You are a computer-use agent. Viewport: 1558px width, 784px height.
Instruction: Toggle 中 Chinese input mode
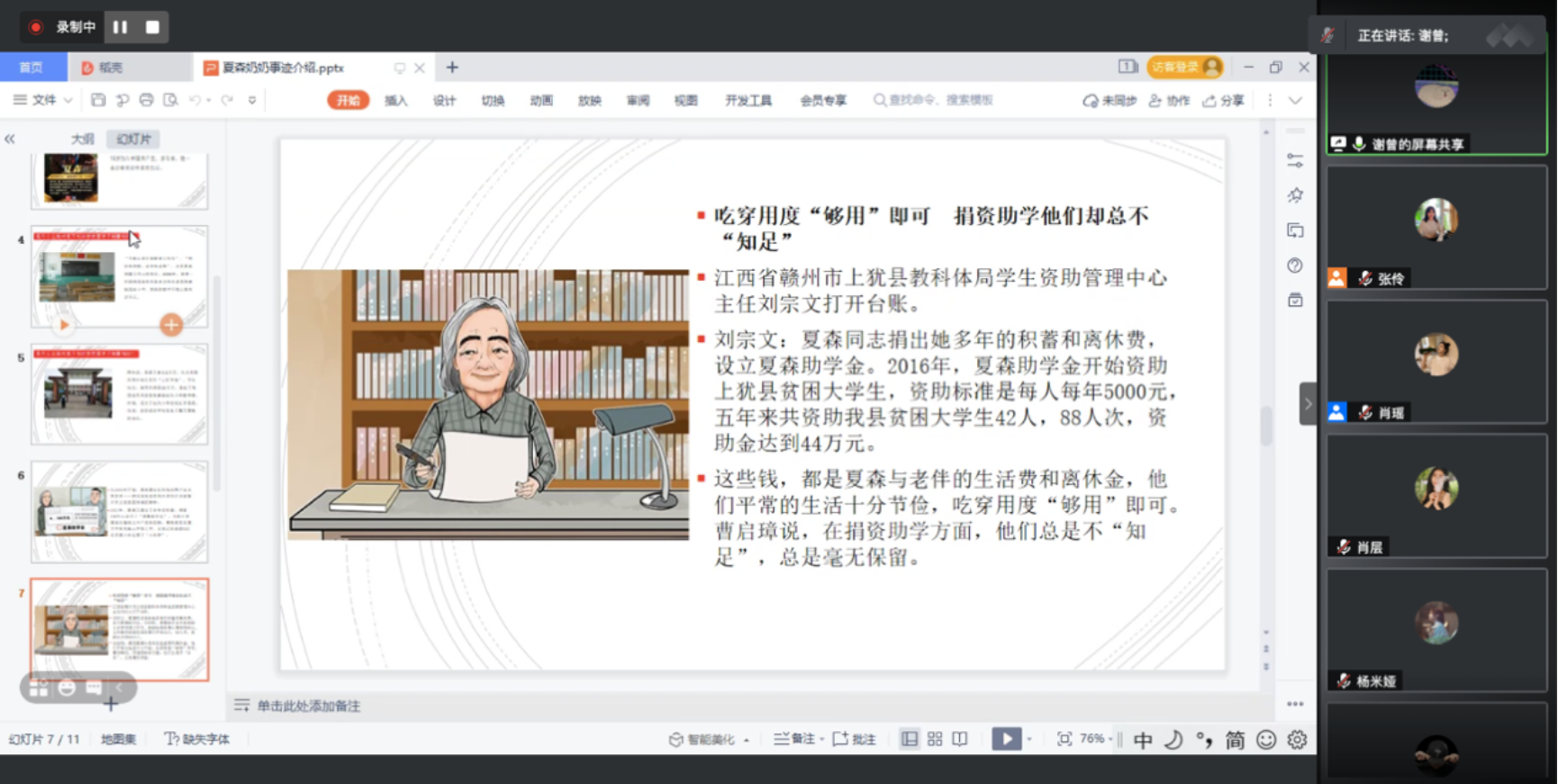1143,740
